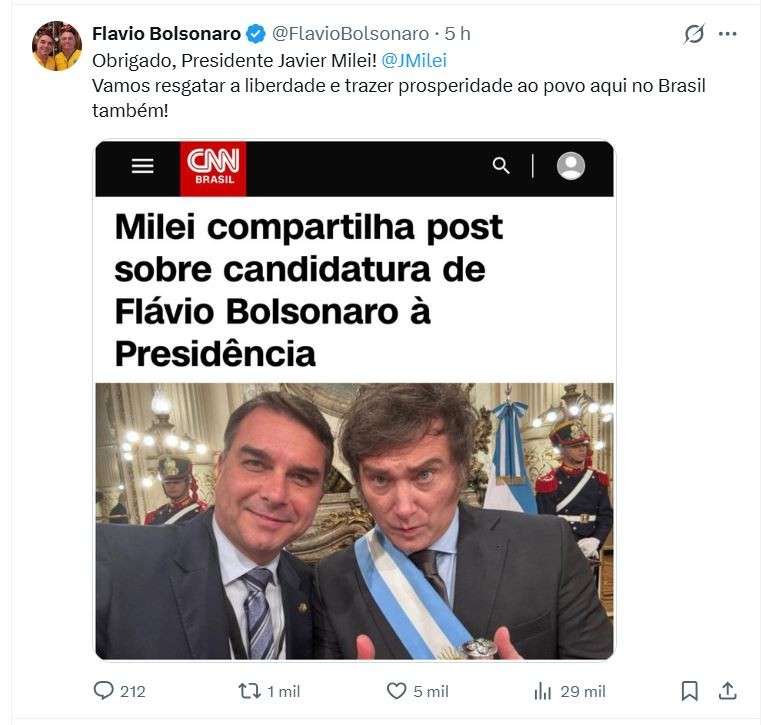761x725 pixels.
Task: Click the magnifier search icon in image
Action: pos(501,166)
